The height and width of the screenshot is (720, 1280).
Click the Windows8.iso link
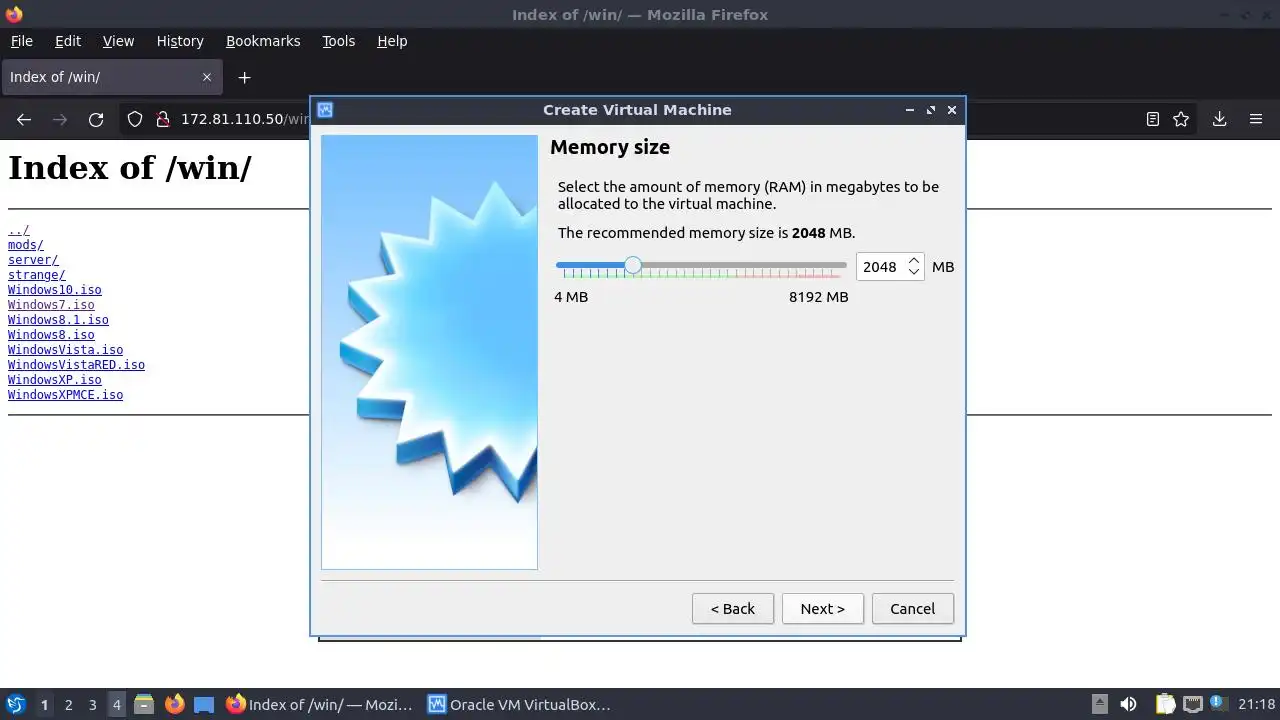[x=51, y=335]
